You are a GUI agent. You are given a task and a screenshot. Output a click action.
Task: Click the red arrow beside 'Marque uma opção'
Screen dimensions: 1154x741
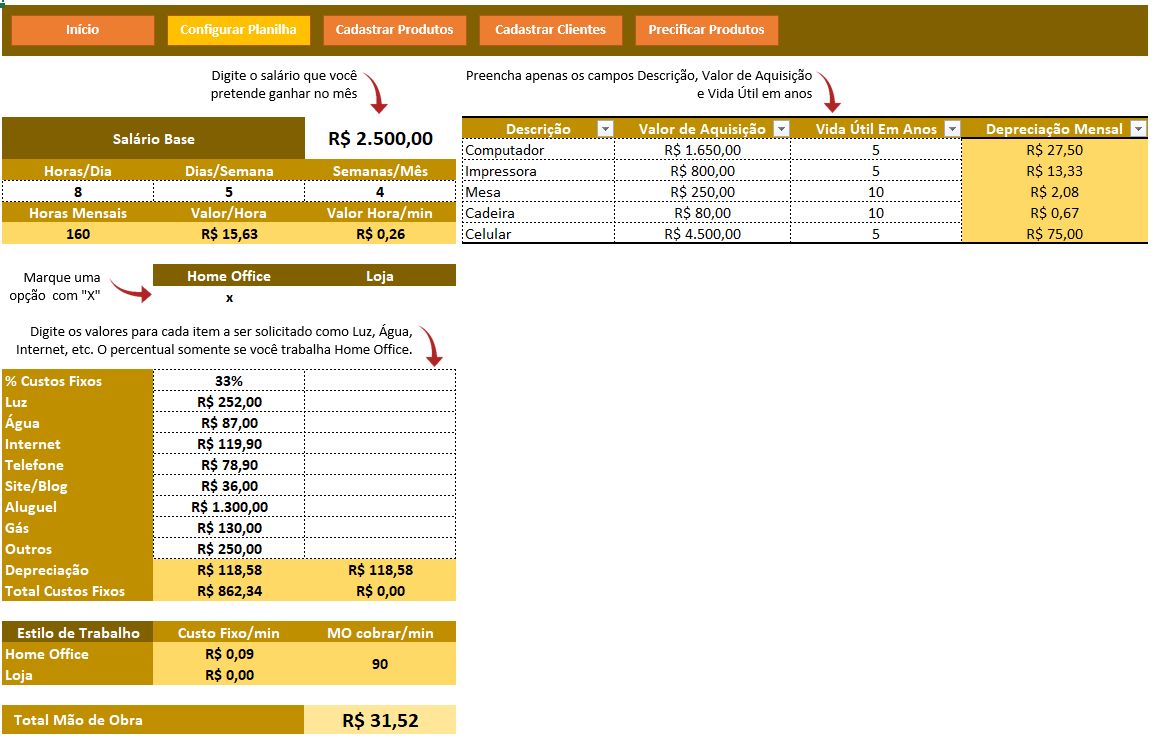[129, 290]
